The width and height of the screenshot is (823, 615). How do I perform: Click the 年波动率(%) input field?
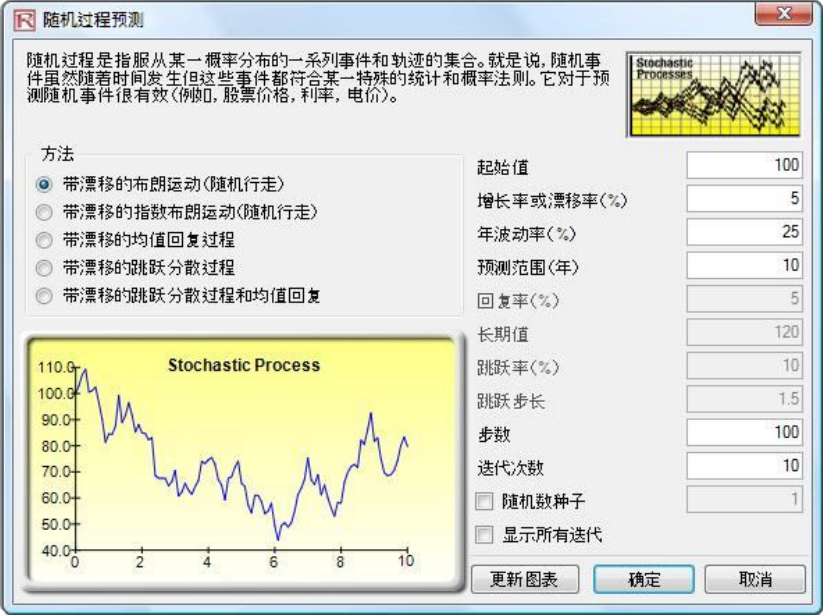point(744,232)
